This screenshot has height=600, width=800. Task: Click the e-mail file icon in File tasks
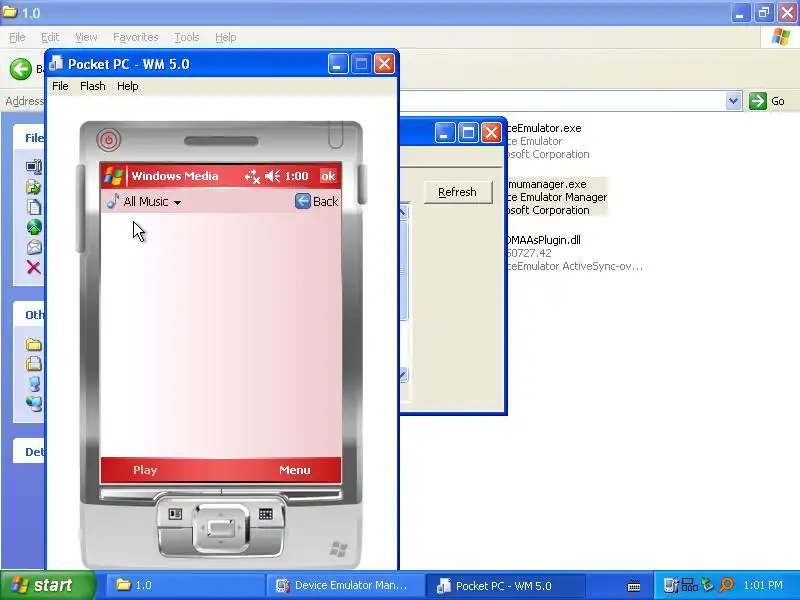(34, 247)
